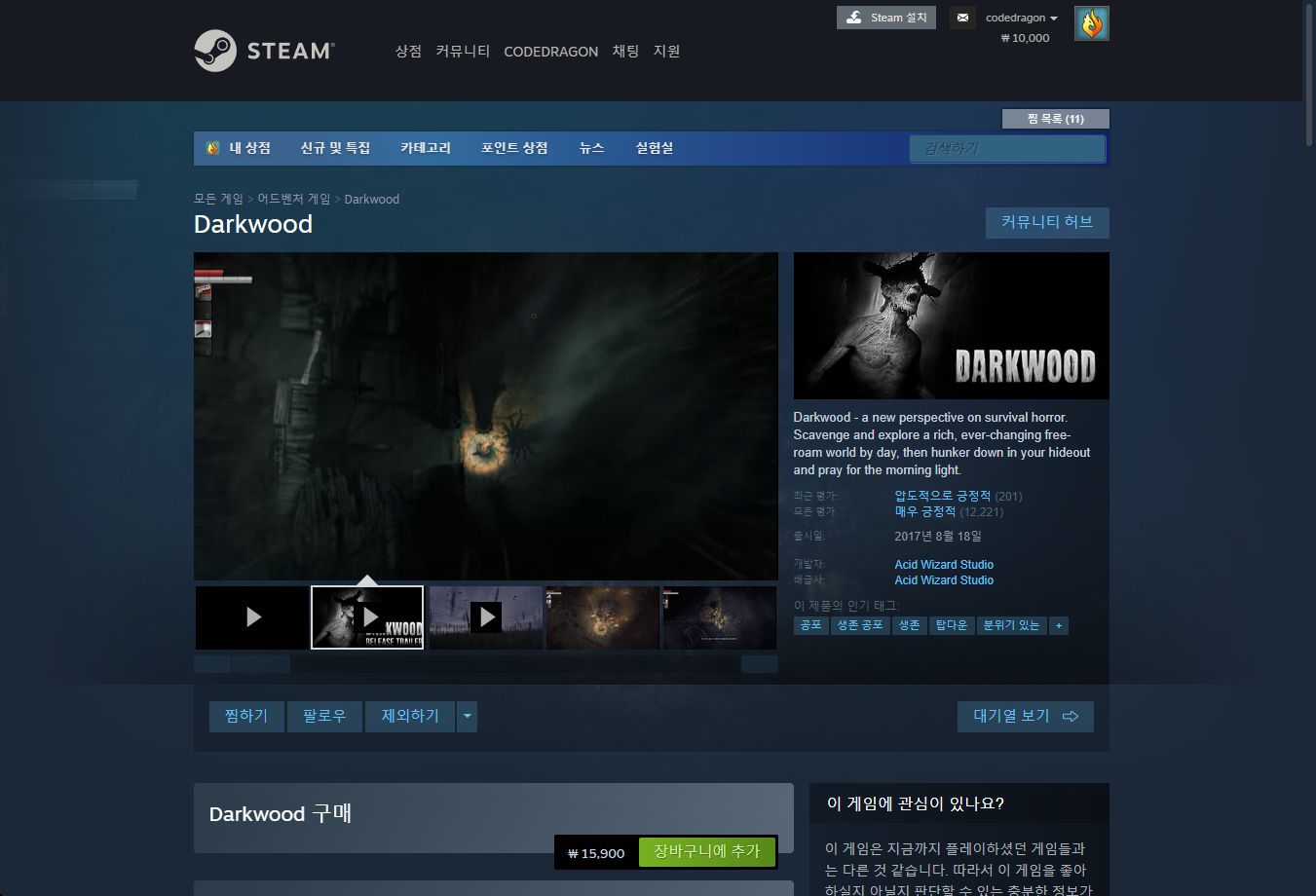Viewport: 1316px width, 896px height.
Task: Open the 찜 목록 (11) wishlist
Action: click(x=1055, y=119)
